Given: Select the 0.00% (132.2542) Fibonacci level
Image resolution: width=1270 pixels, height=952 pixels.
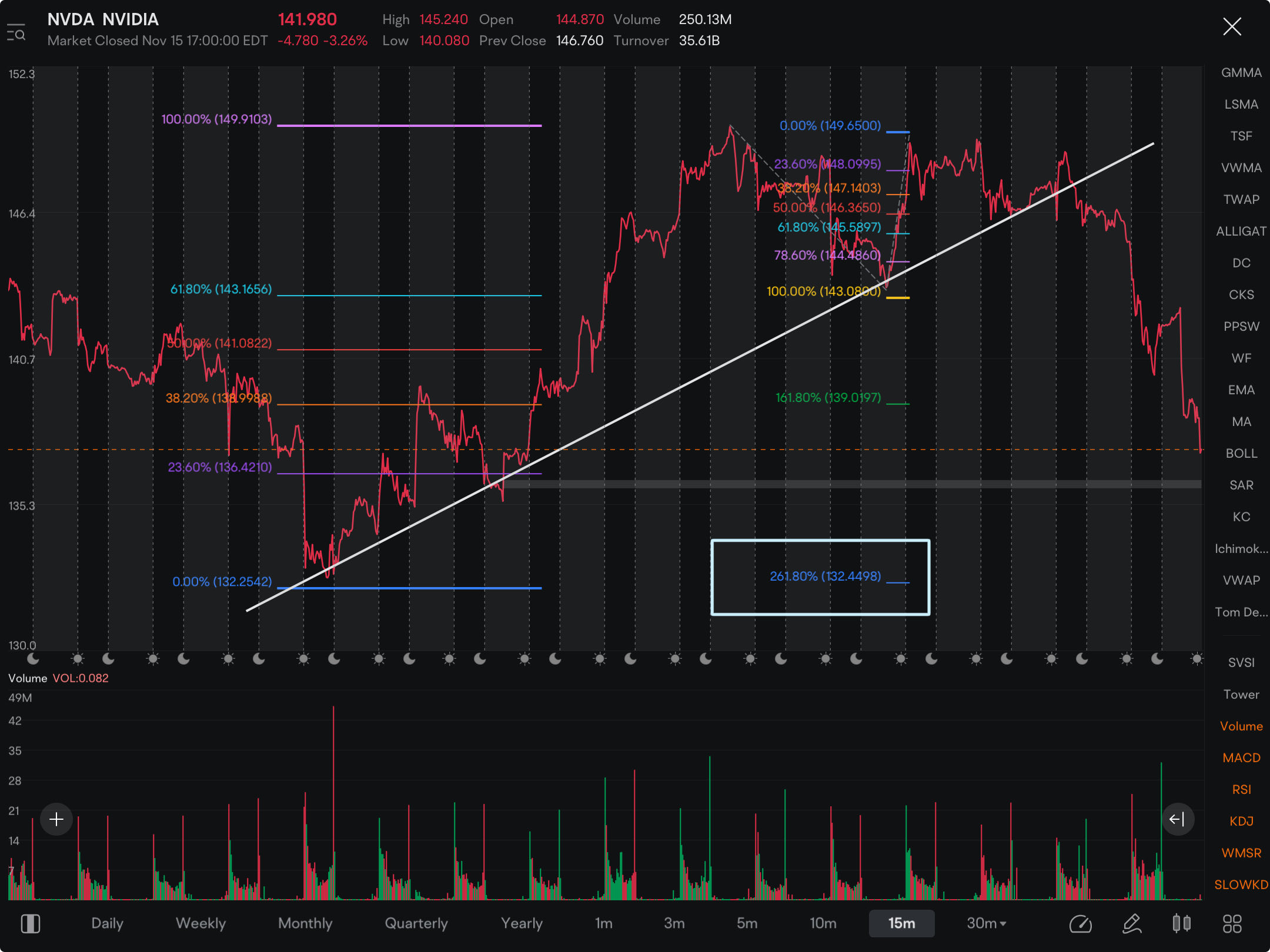Looking at the screenshot, I should coord(409,588).
